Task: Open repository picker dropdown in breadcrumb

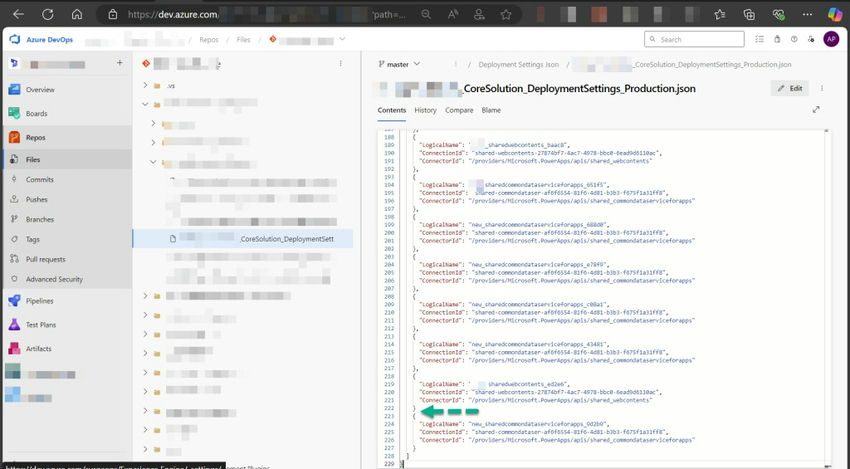Action: pos(342,39)
